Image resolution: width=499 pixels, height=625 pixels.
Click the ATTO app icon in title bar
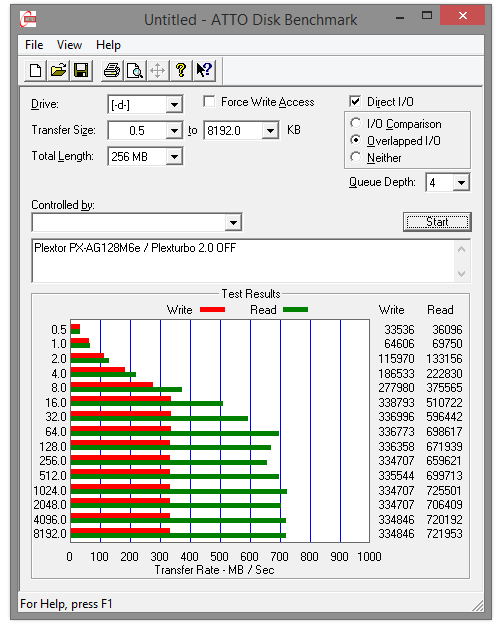tap(28, 19)
